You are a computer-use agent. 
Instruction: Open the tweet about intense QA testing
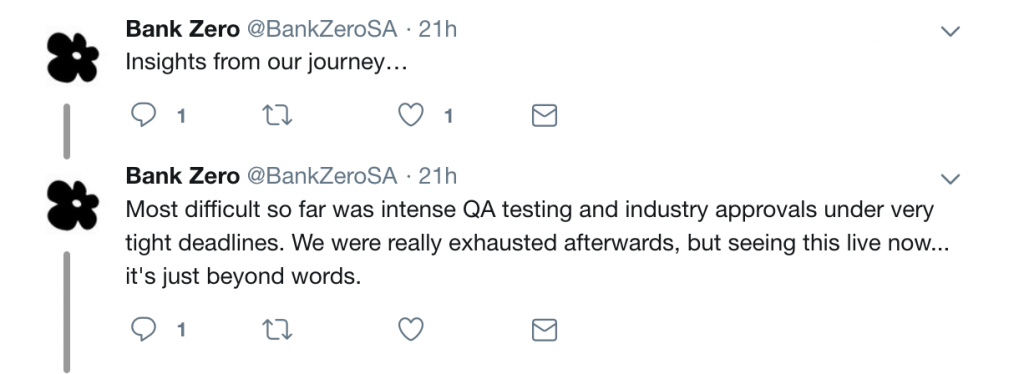tap(536, 243)
